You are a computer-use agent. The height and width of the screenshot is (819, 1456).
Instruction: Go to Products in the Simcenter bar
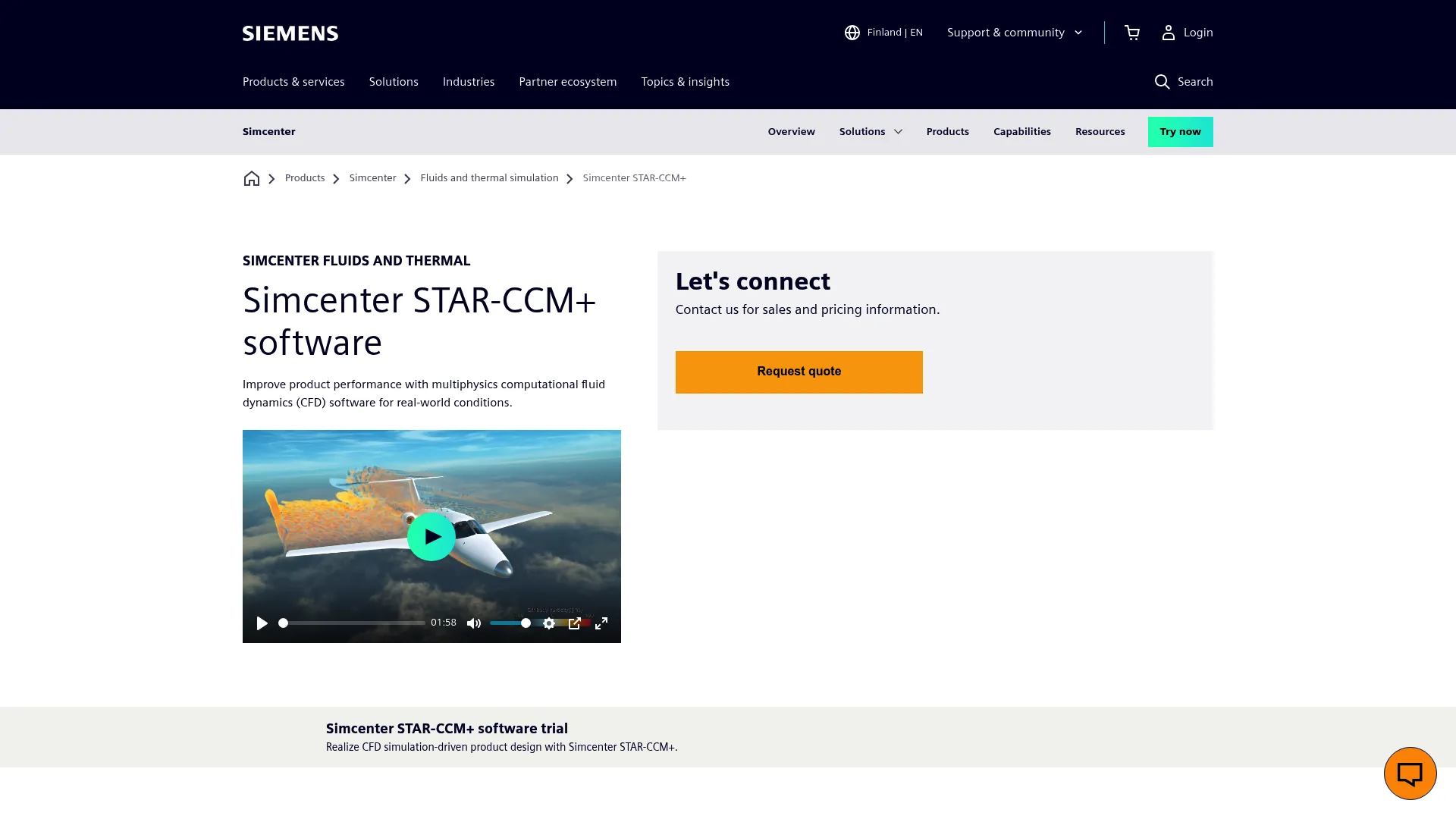point(948,132)
